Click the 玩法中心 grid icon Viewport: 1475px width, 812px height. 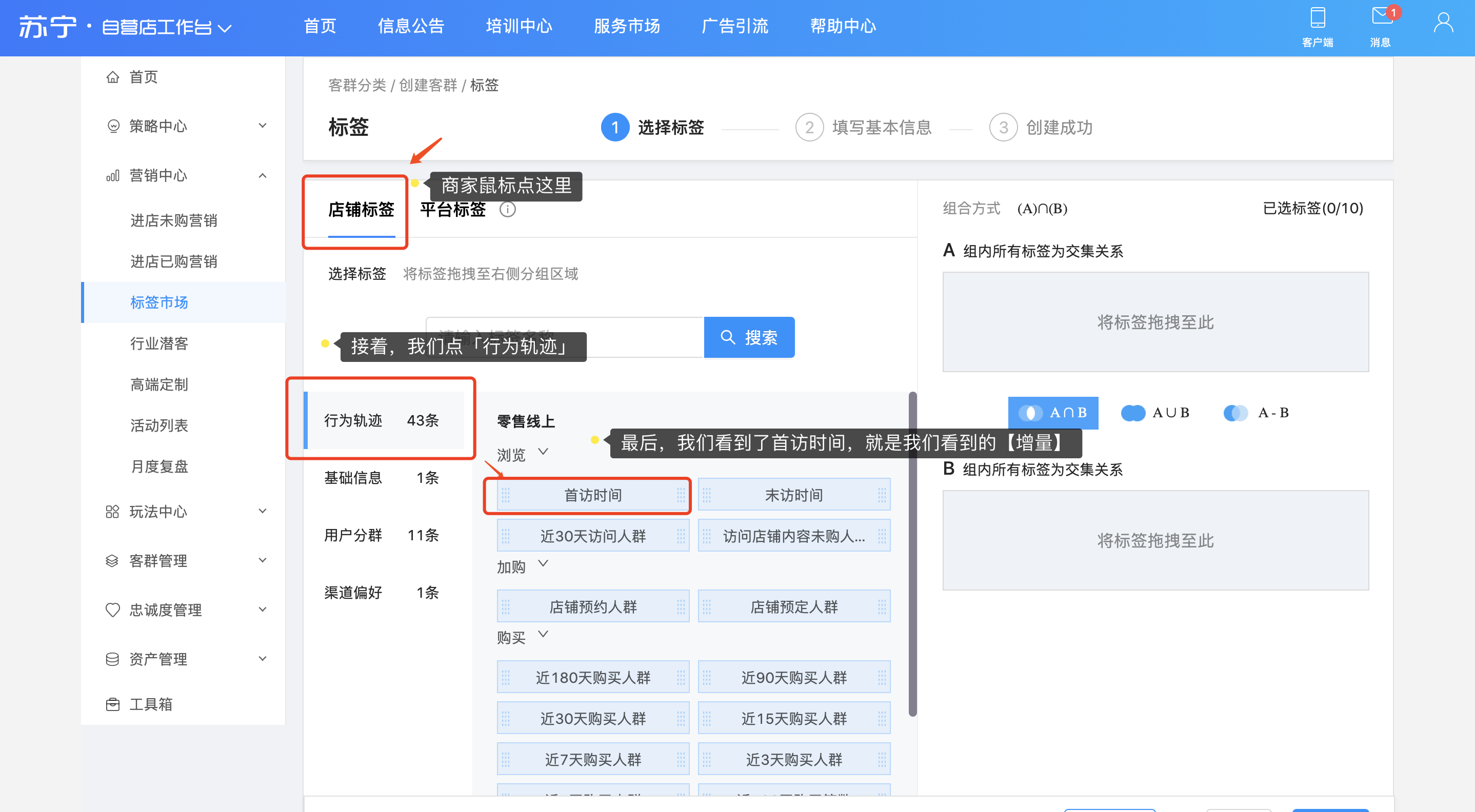click(x=112, y=512)
